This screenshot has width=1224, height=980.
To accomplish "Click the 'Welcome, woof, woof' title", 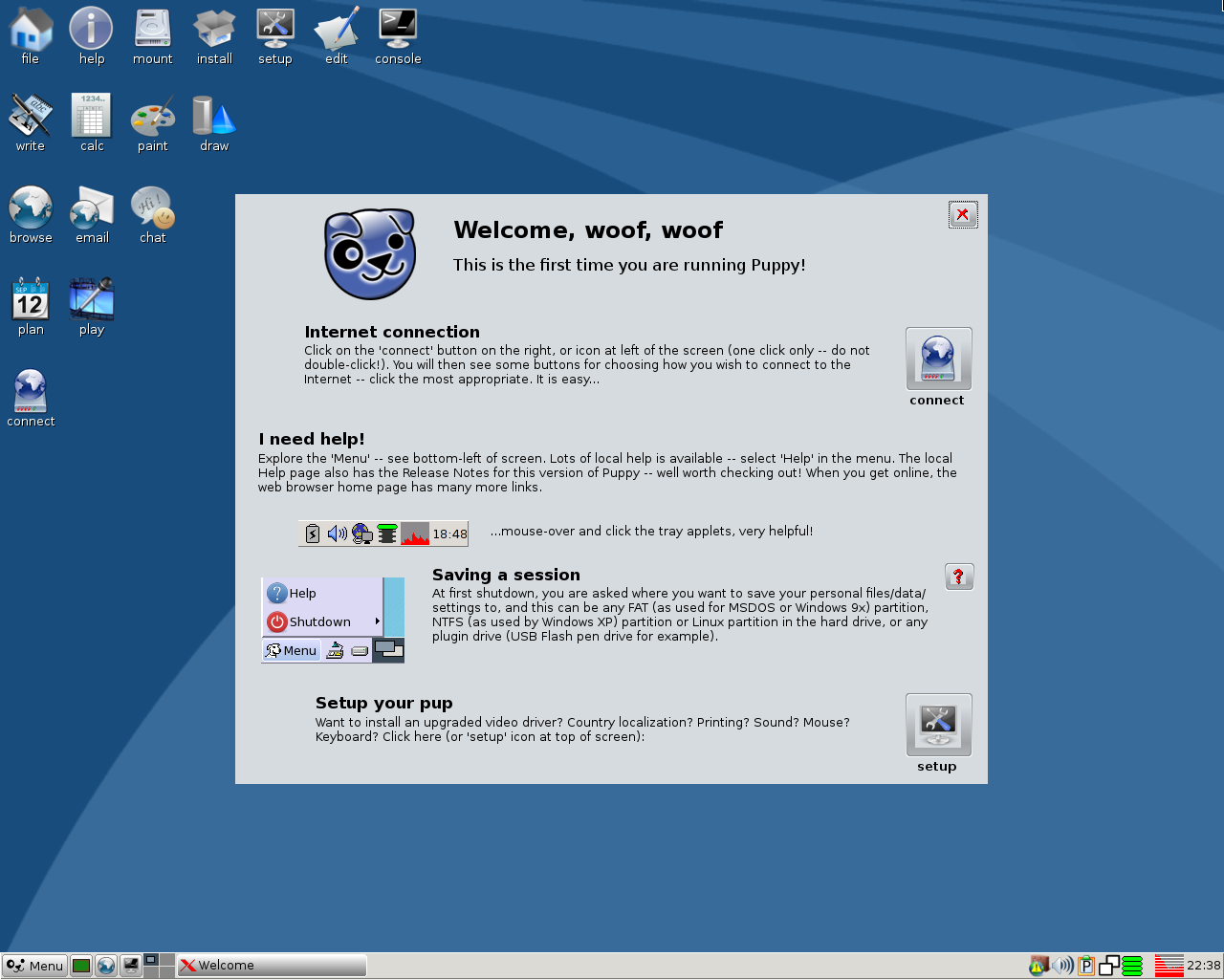I will 588,230.
